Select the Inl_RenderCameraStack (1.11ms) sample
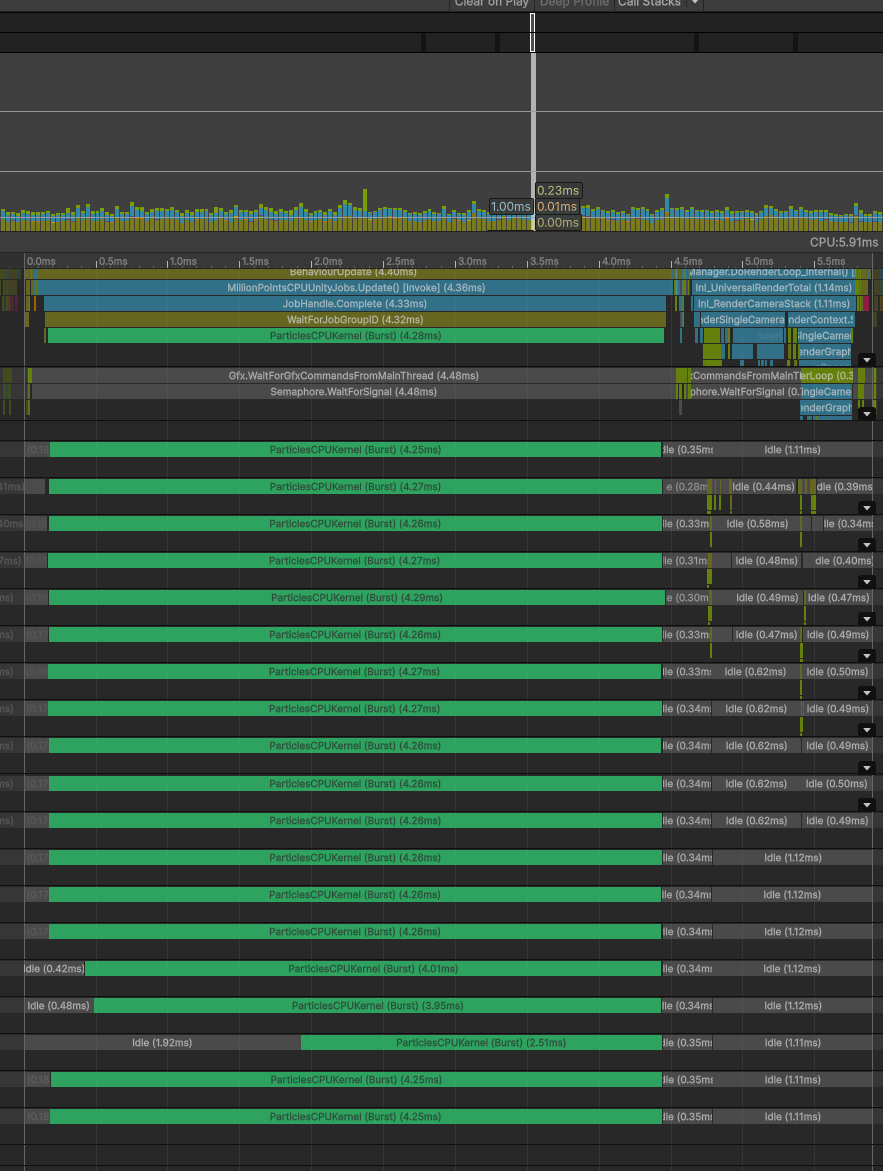This screenshot has height=1171, width=883. pyautogui.click(x=773, y=304)
